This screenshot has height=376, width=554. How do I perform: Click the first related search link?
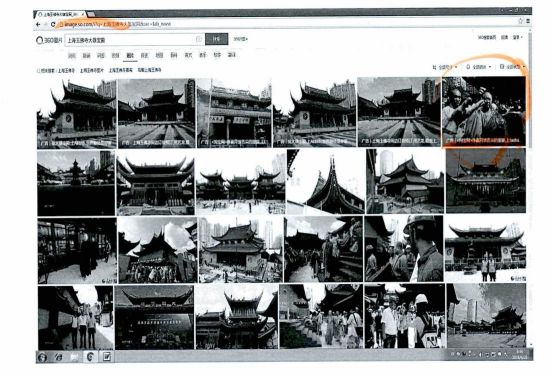point(66,71)
